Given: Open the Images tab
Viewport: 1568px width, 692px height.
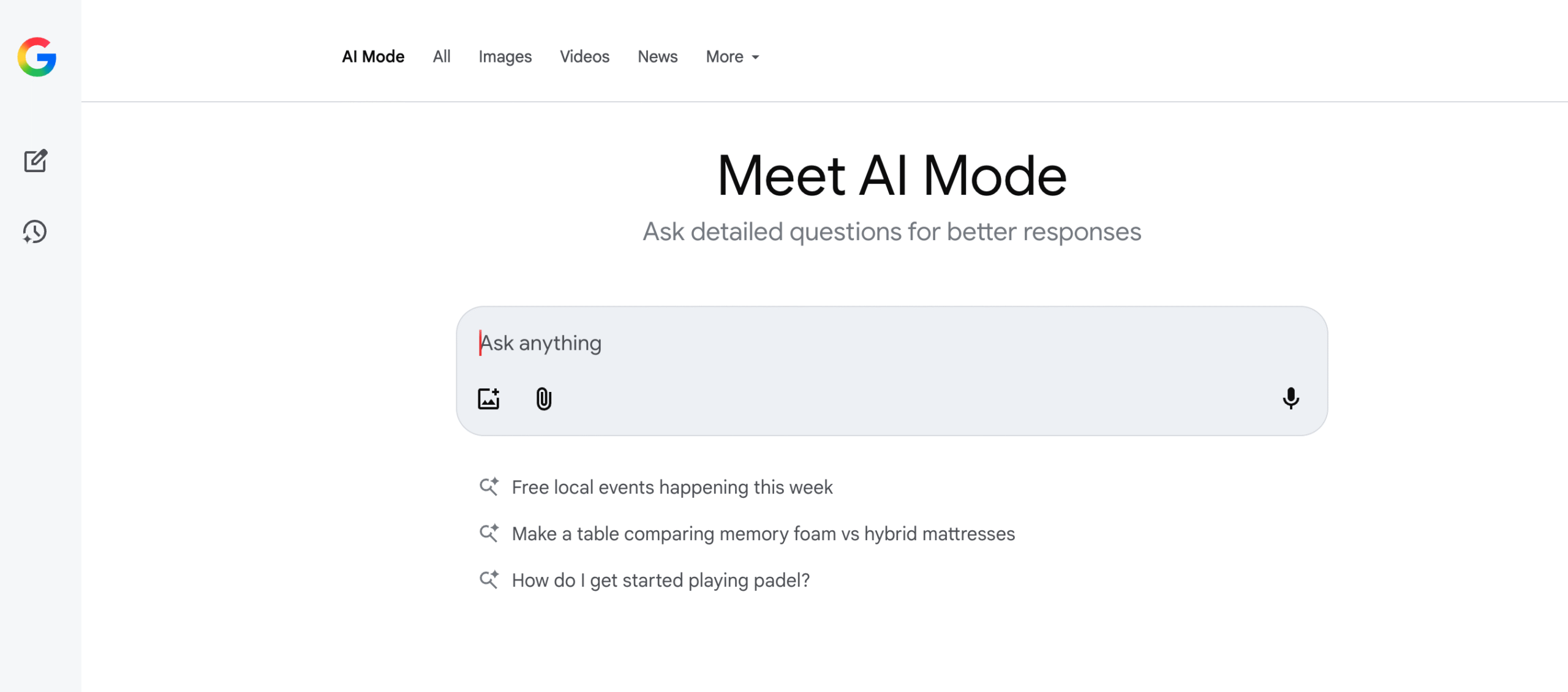Looking at the screenshot, I should click(505, 57).
